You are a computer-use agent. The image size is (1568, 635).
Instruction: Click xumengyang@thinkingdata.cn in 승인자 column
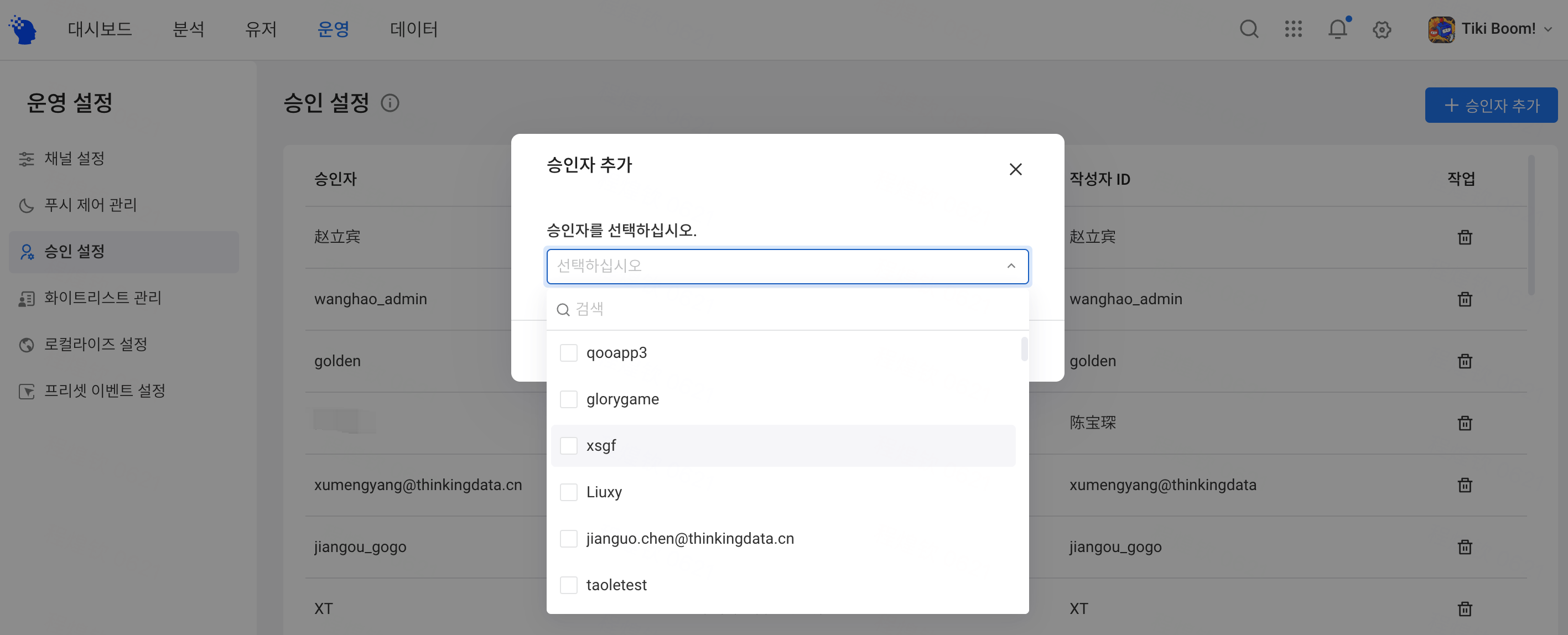[418, 485]
